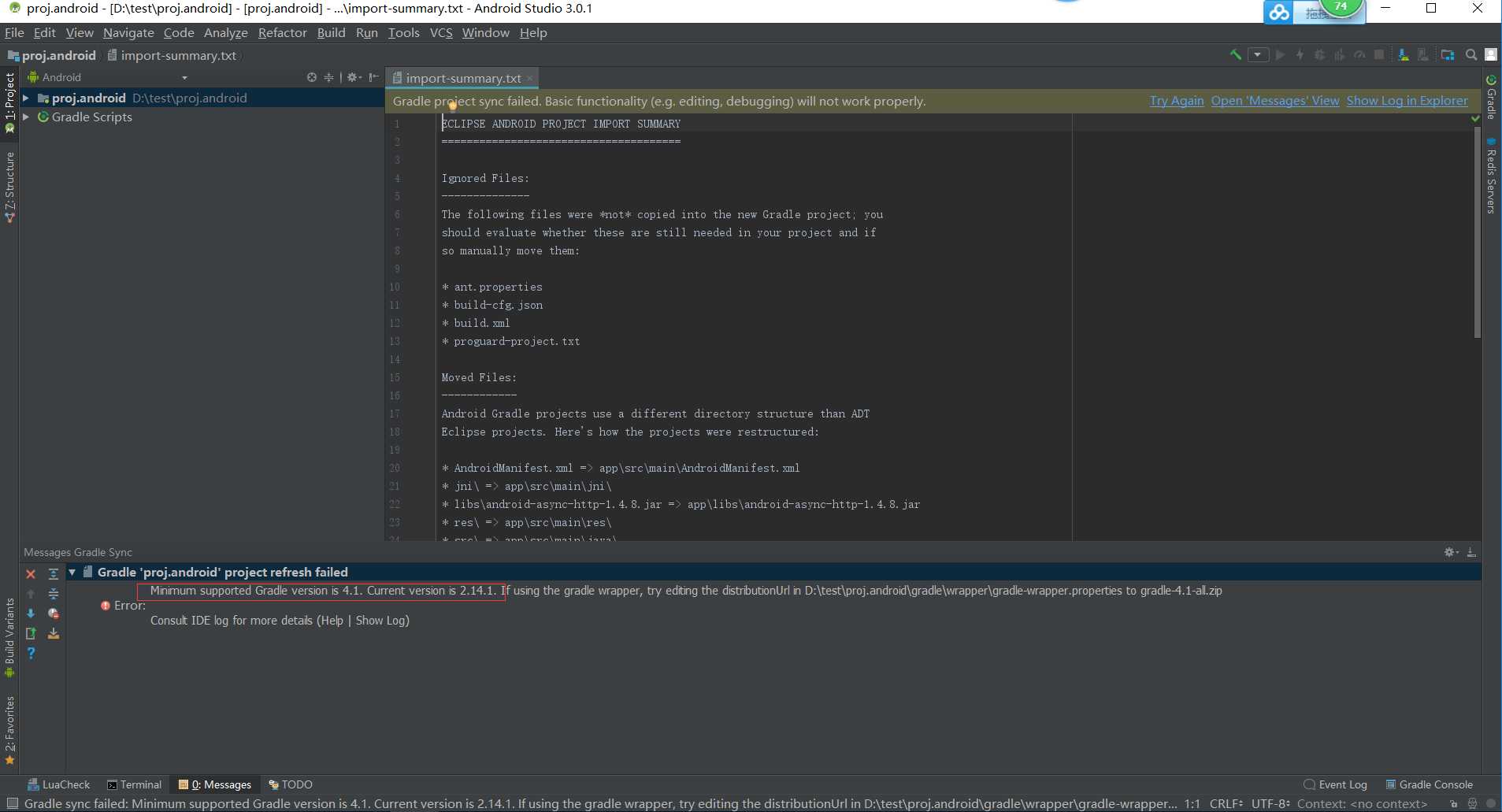Expand the Gradle Scripts tree node
This screenshot has width=1502, height=812.
click(26, 117)
